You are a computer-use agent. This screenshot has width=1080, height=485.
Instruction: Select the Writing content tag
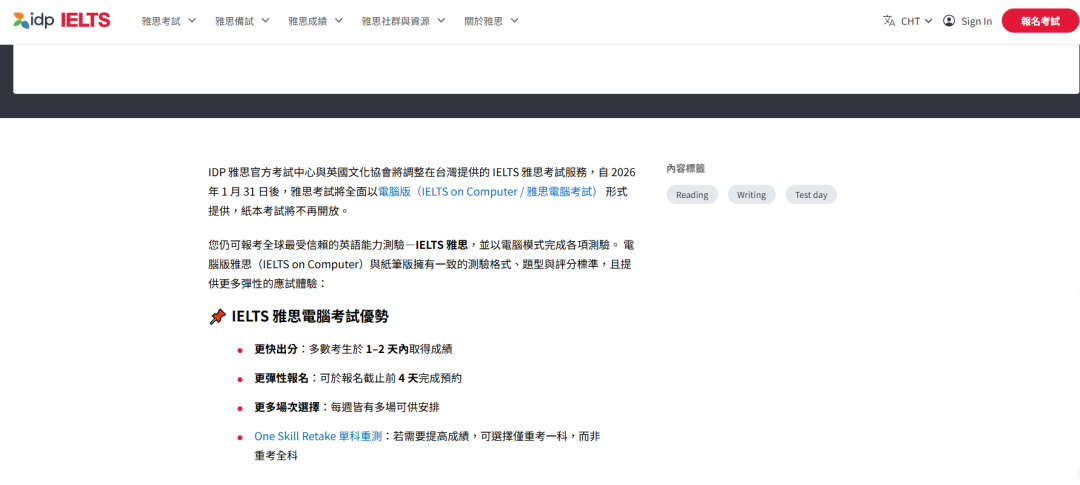pos(751,195)
